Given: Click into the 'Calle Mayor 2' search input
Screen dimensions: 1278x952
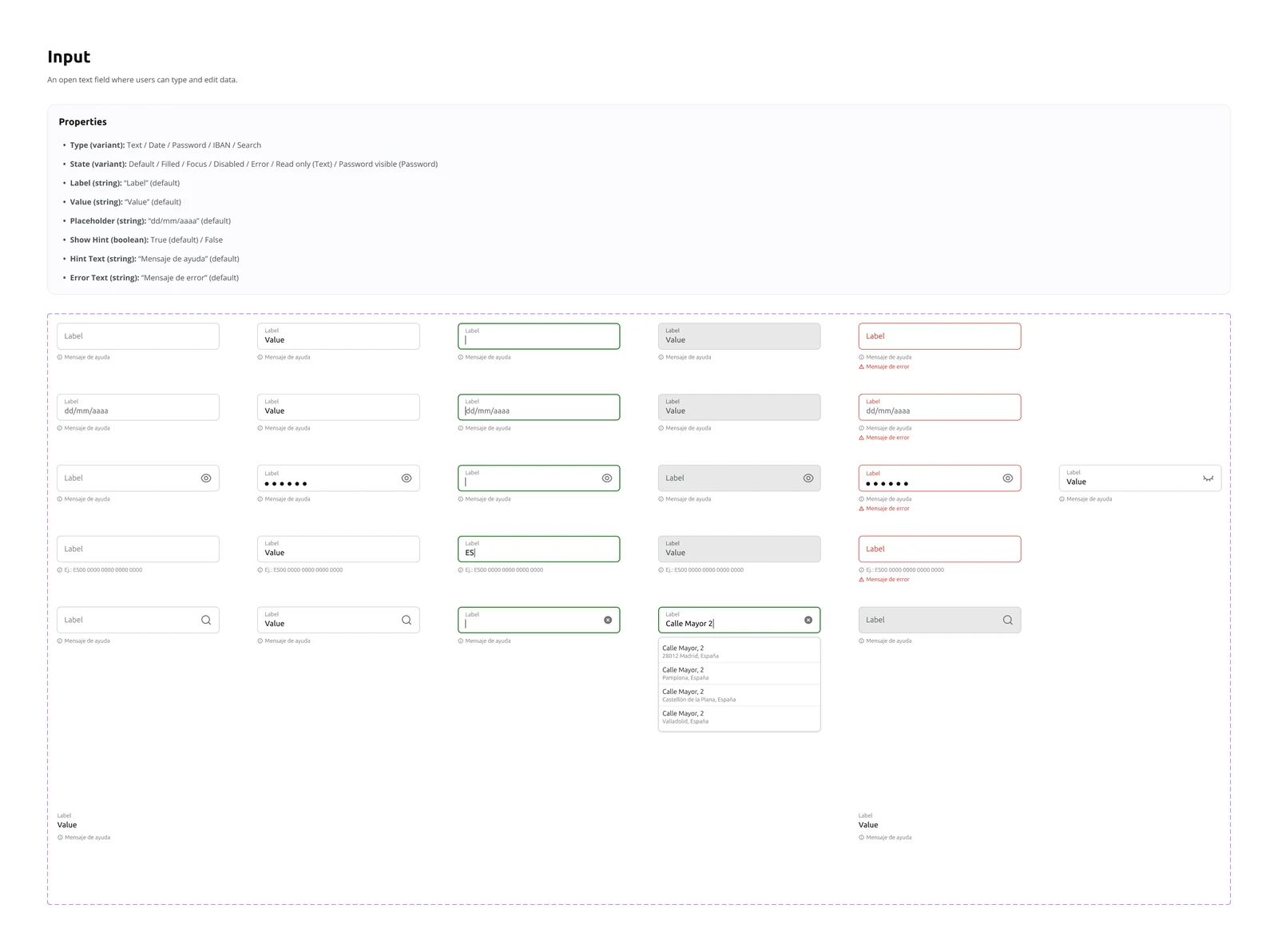Looking at the screenshot, I should point(739,620).
